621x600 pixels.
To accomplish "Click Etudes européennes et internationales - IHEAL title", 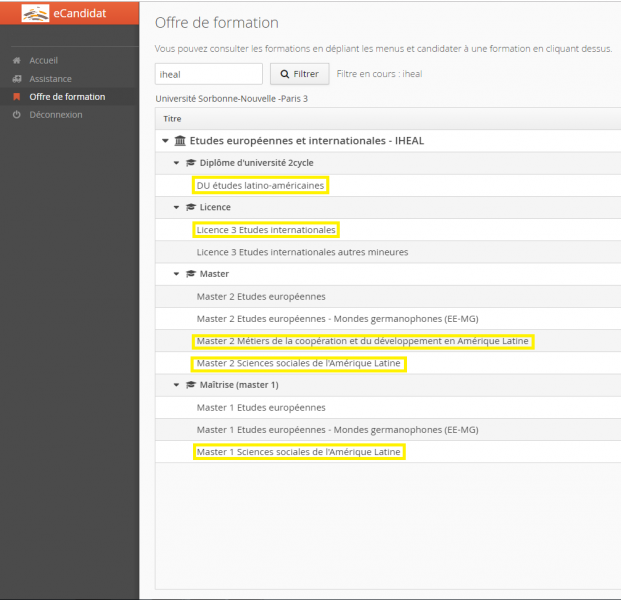I will 307,141.
